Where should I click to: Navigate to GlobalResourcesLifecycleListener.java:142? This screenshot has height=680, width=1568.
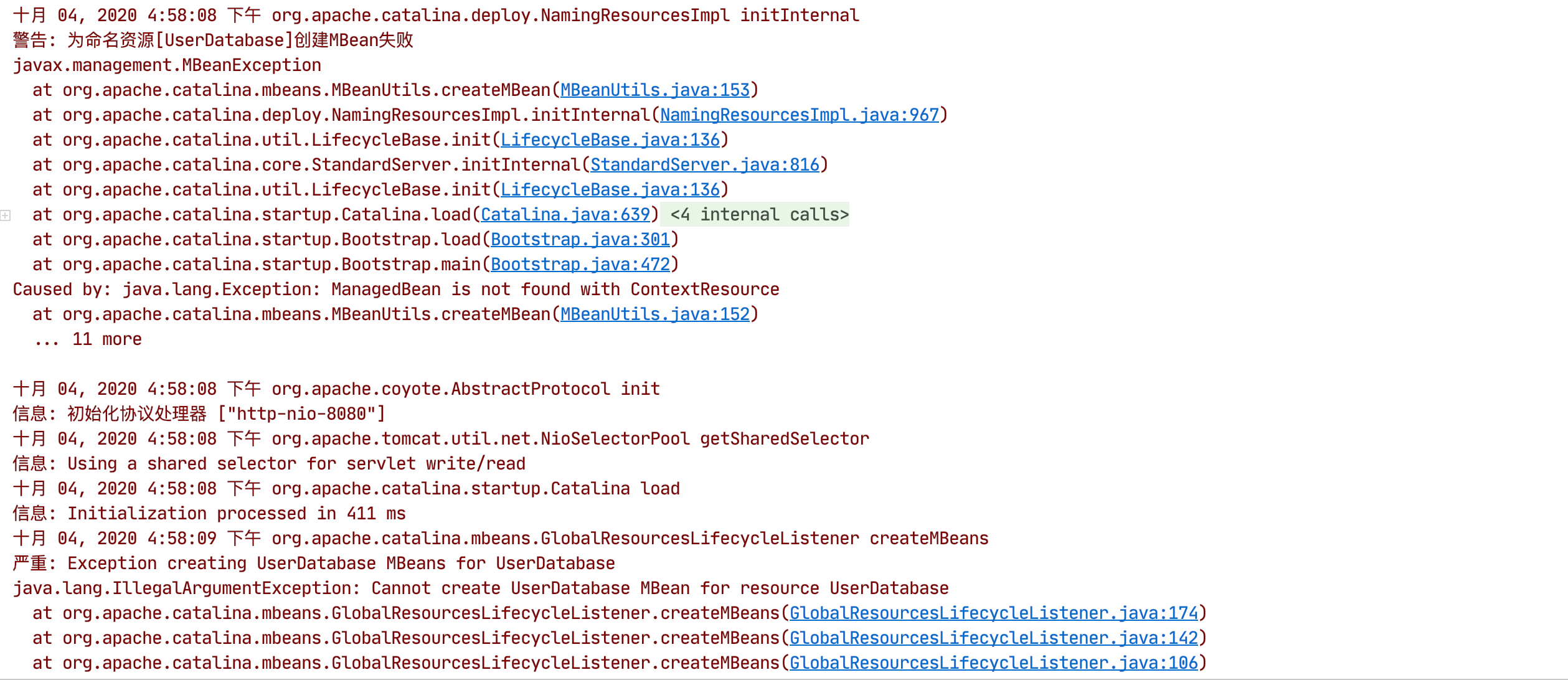tap(993, 638)
